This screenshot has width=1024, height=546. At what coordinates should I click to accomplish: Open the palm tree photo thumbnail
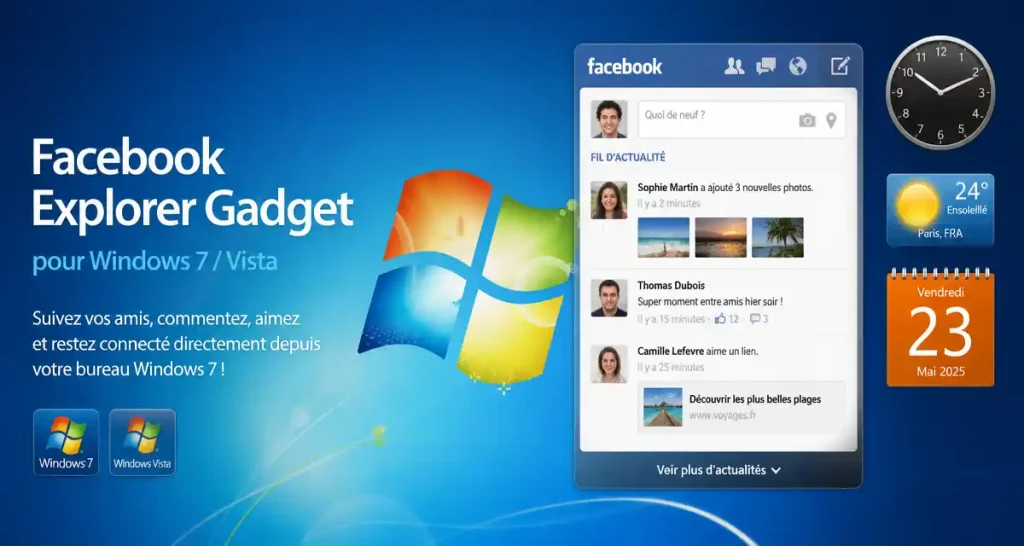coord(778,237)
